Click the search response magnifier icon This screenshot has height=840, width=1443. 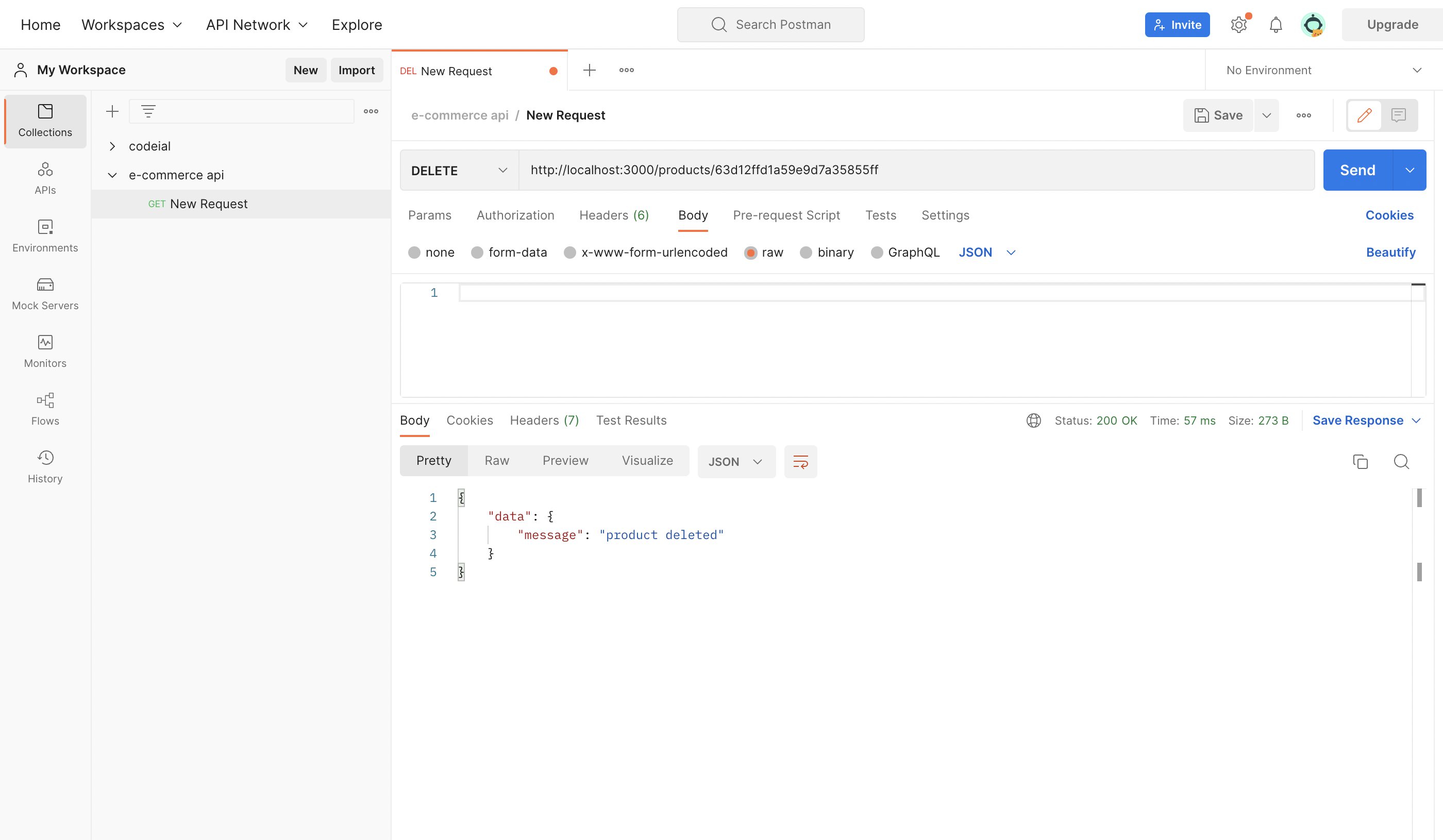point(1401,462)
